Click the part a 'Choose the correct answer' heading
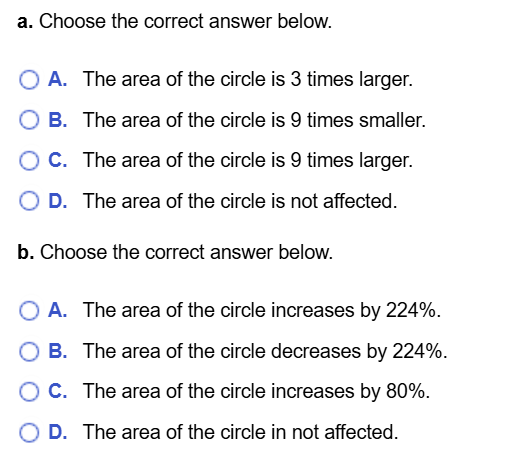The width and height of the screenshot is (513, 458). [175, 21]
